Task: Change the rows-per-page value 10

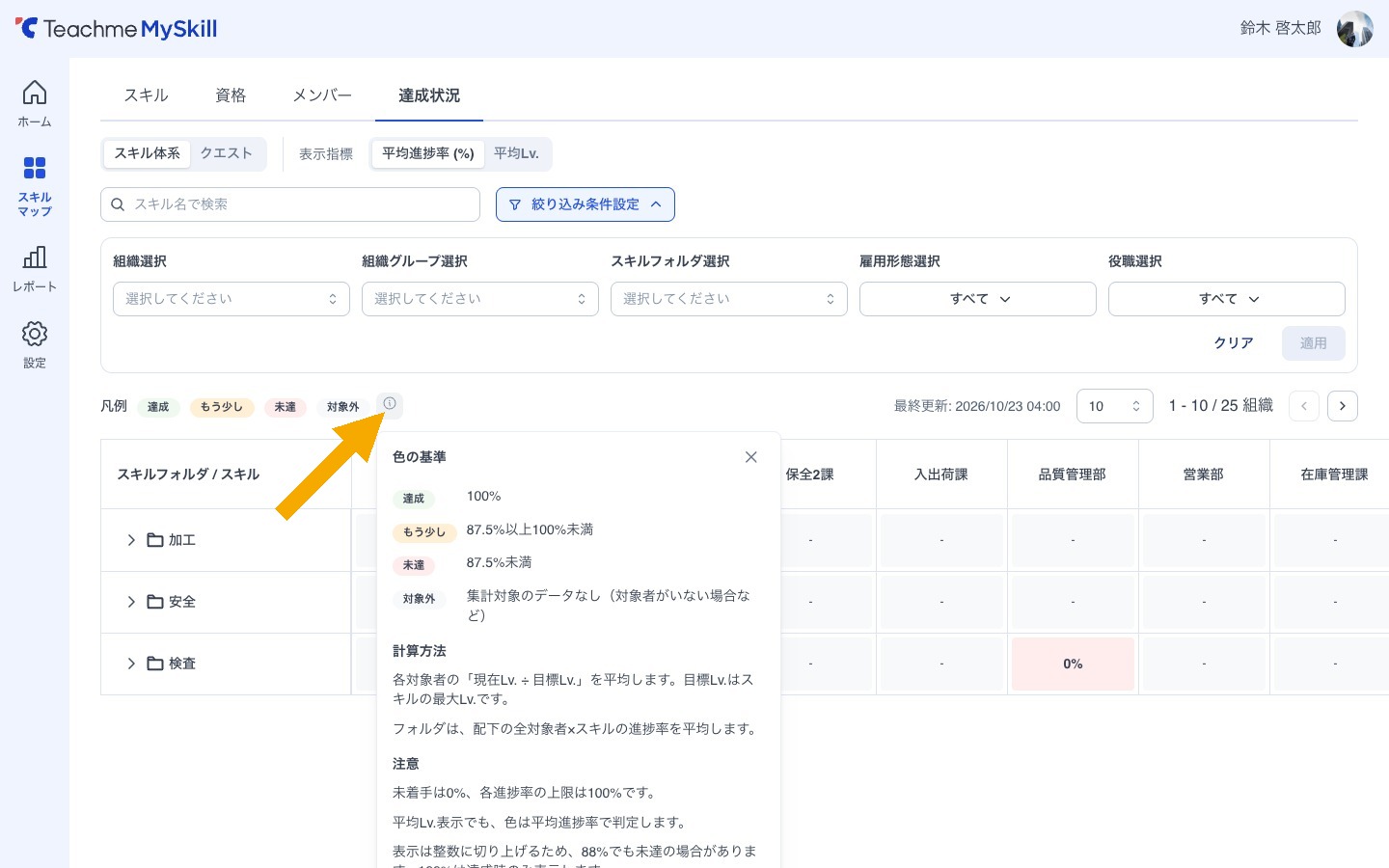Action: pyautogui.click(x=1114, y=406)
